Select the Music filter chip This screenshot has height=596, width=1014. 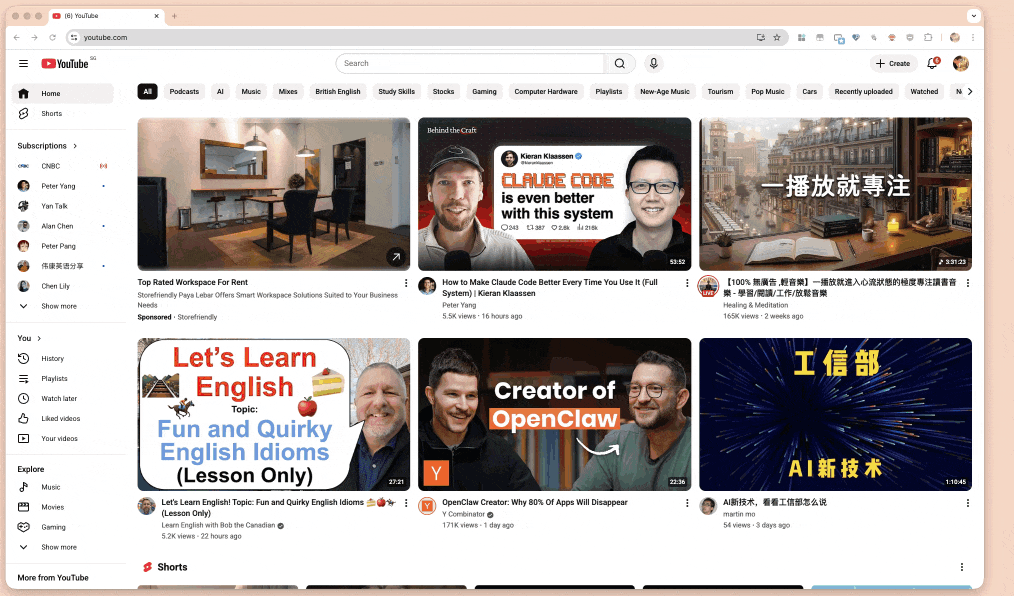point(251,92)
